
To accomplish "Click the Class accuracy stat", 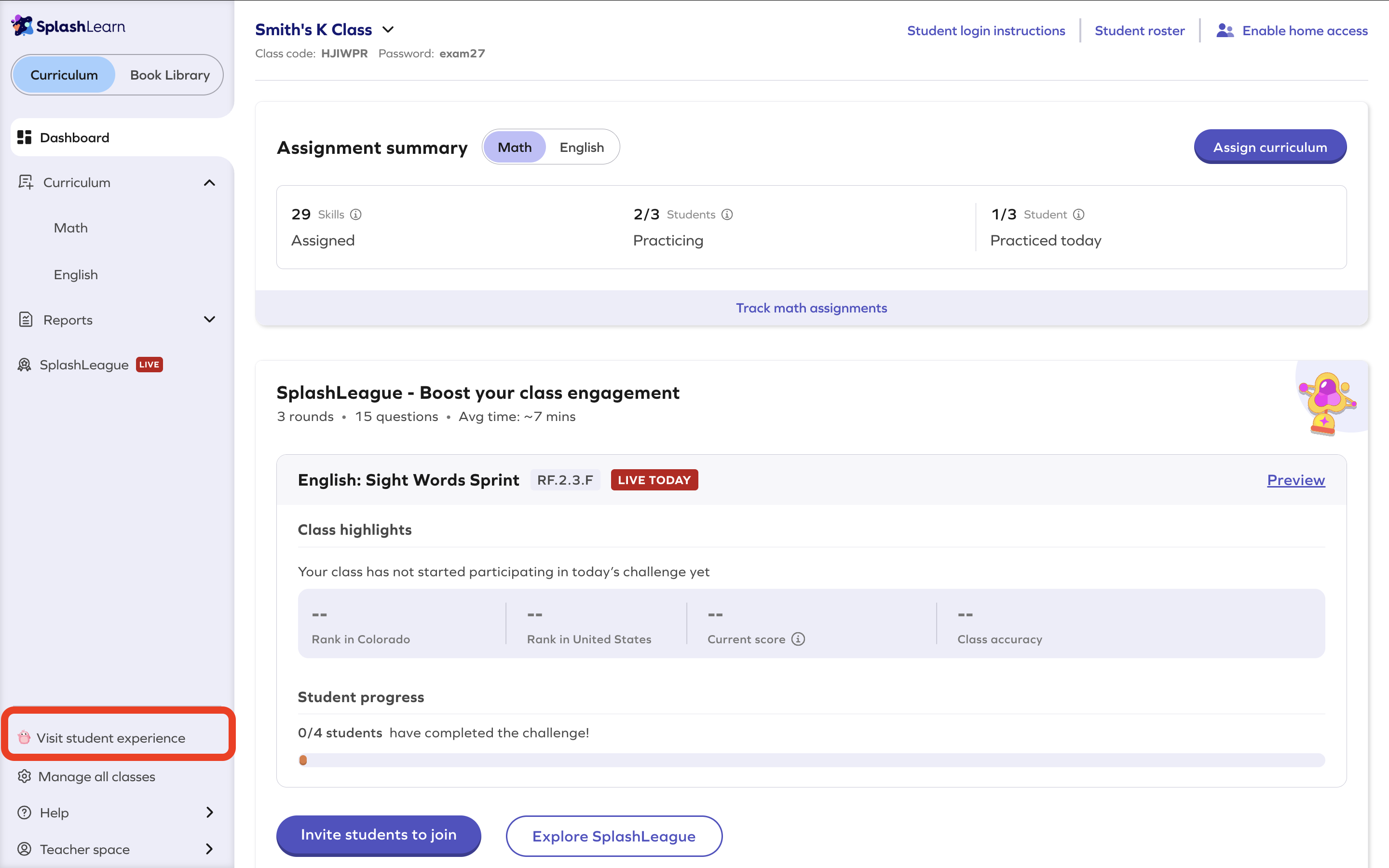I will click(x=999, y=626).
